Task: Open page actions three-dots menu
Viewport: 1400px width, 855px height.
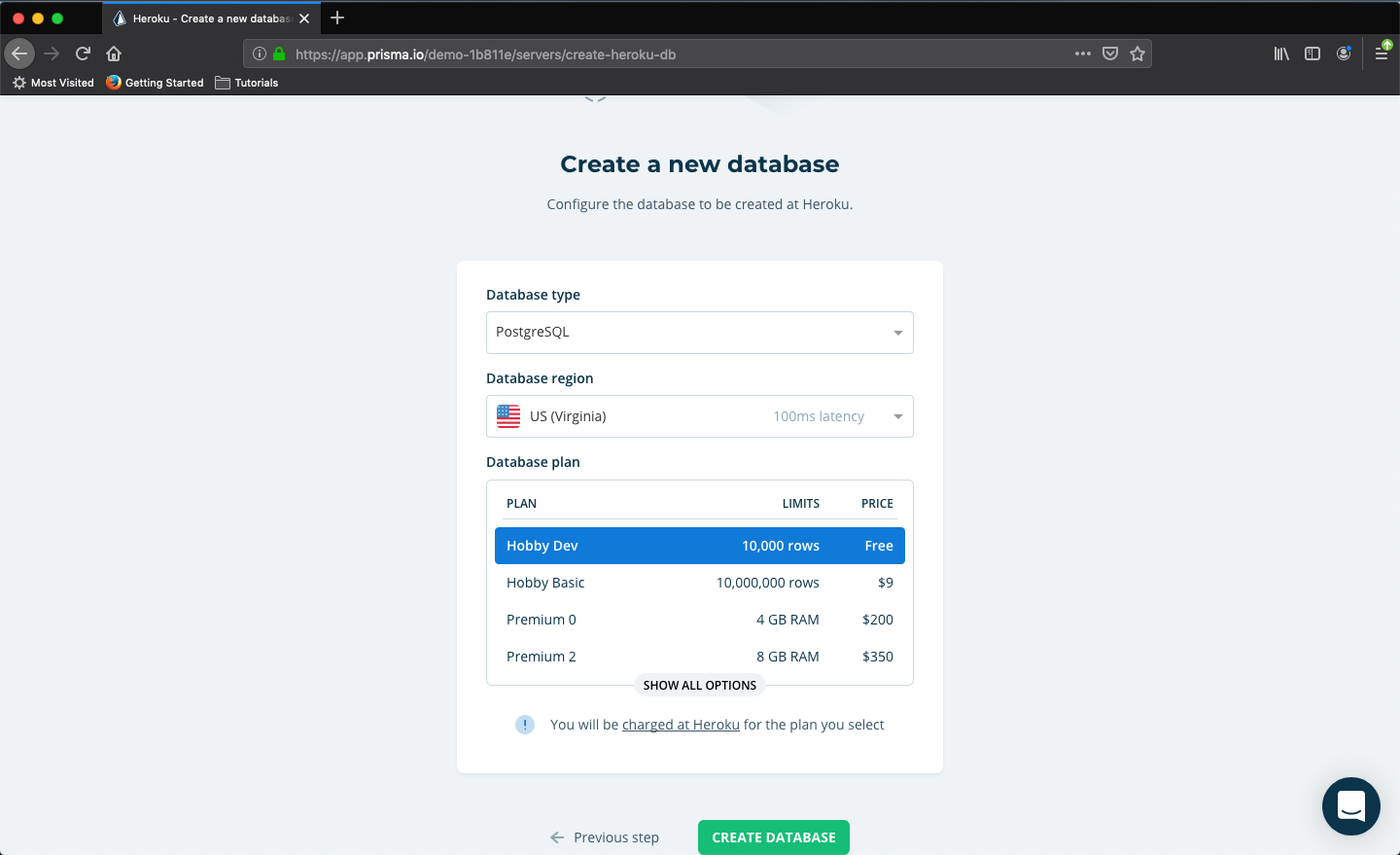Action: pyautogui.click(x=1083, y=53)
